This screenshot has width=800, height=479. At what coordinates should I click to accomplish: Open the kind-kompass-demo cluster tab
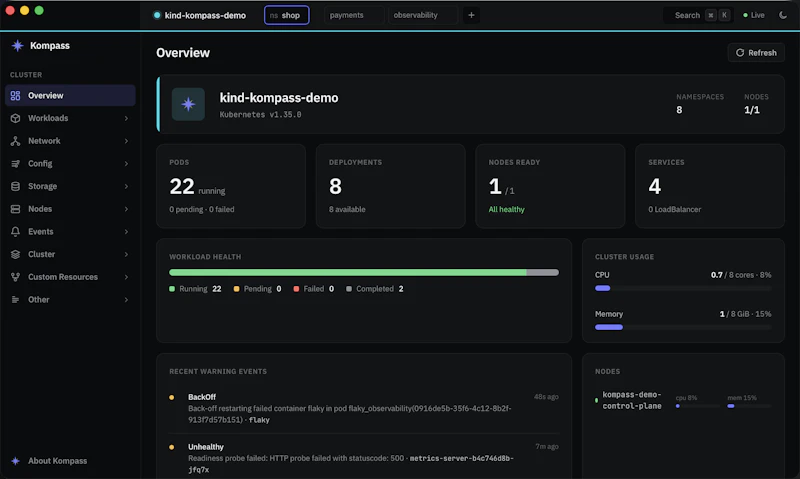click(200, 15)
